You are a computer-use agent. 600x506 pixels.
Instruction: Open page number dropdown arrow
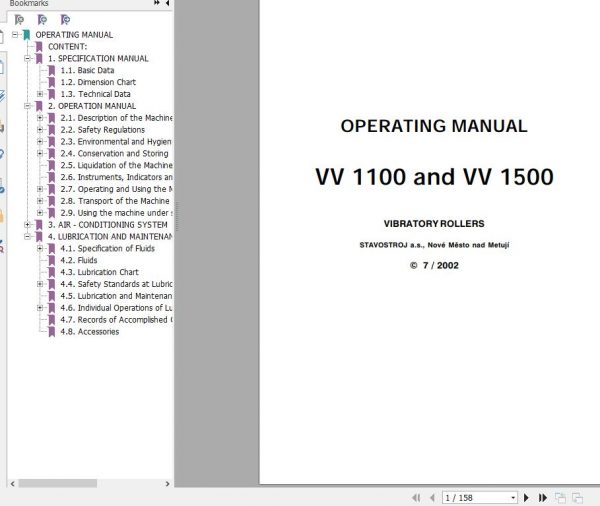tap(513, 498)
